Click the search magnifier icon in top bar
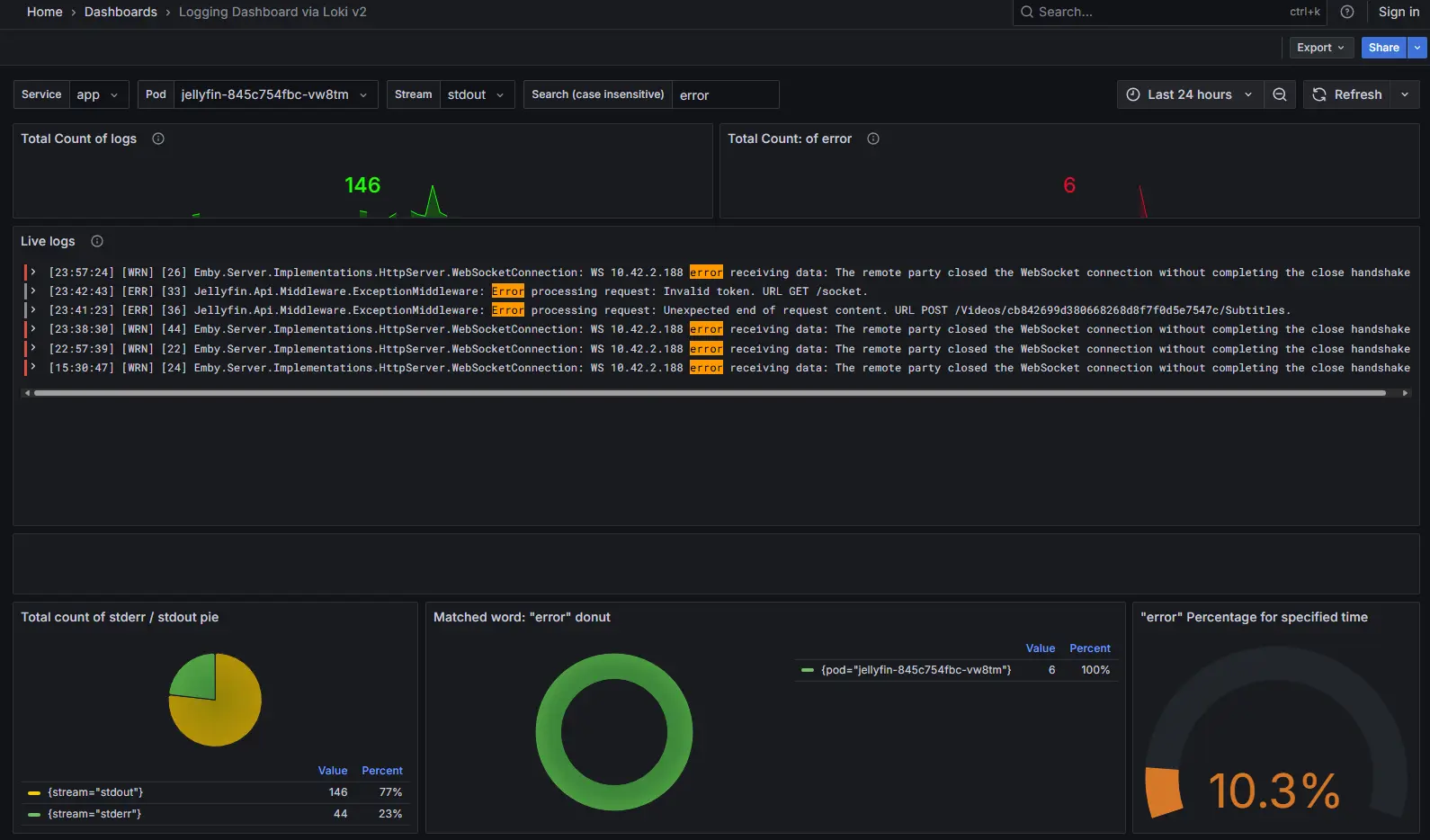This screenshot has height=840, width=1430. [1026, 12]
